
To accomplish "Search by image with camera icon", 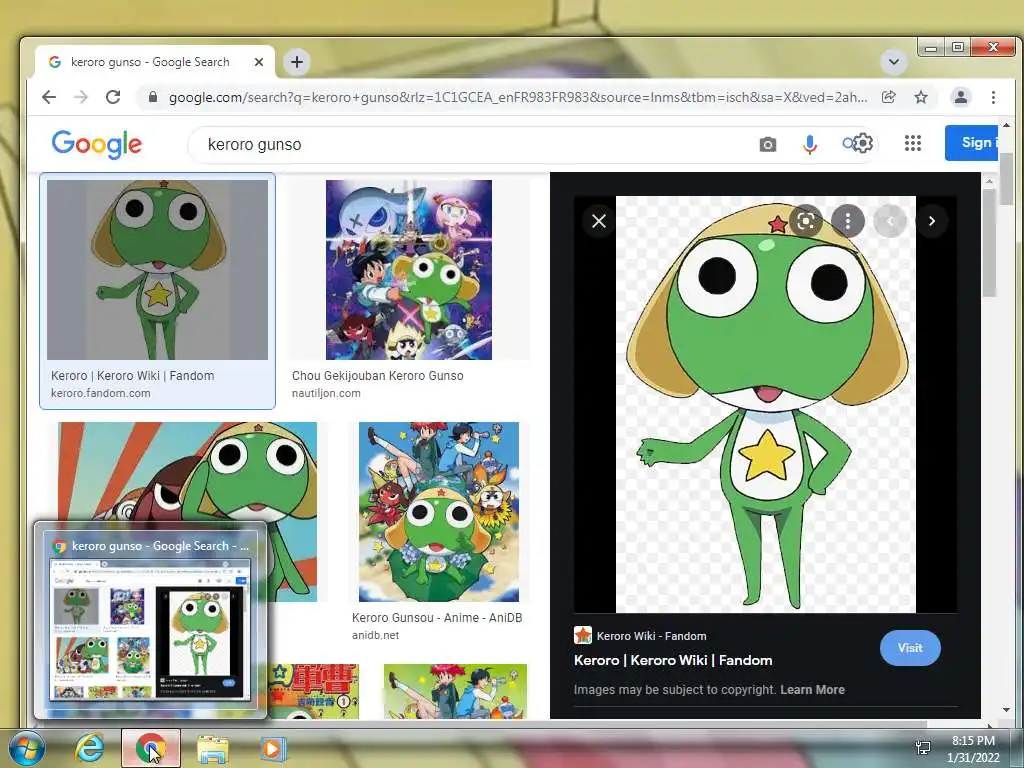I will tap(768, 144).
